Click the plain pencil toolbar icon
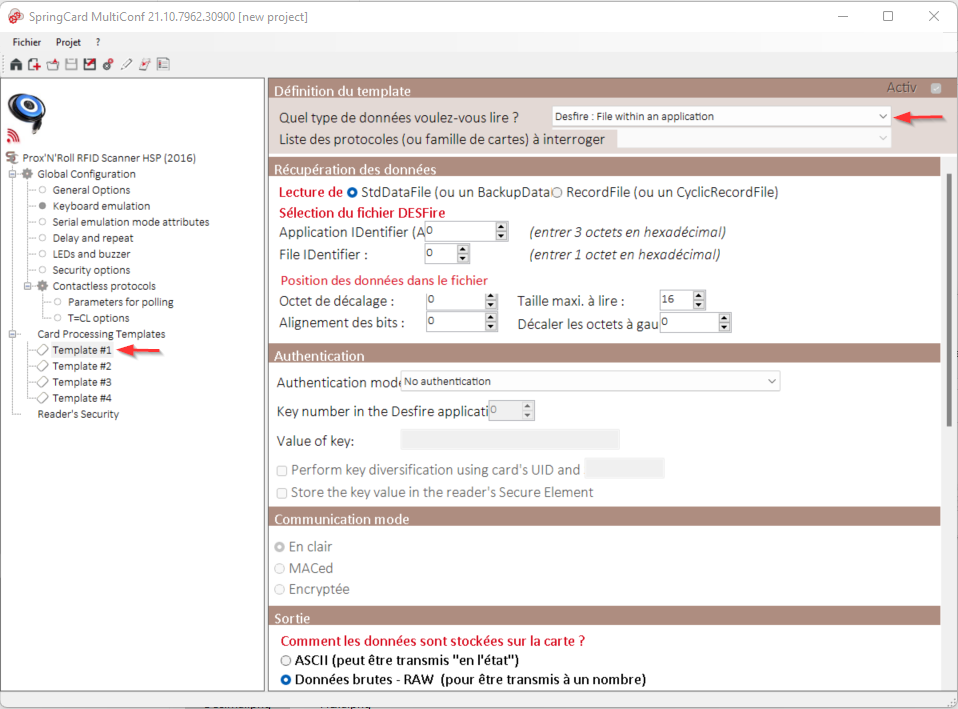Screen dimensions: 958x709 click(126, 64)
